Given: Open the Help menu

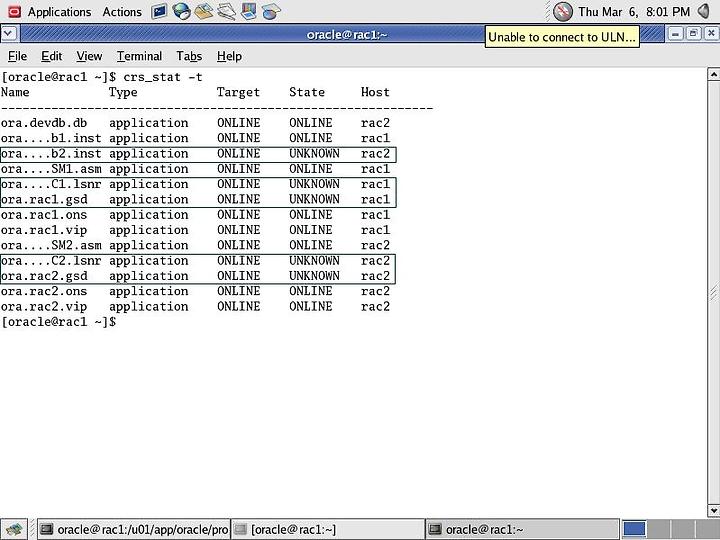Looking at the screenshot, I should pyautogui.click(x=229, y=56).
